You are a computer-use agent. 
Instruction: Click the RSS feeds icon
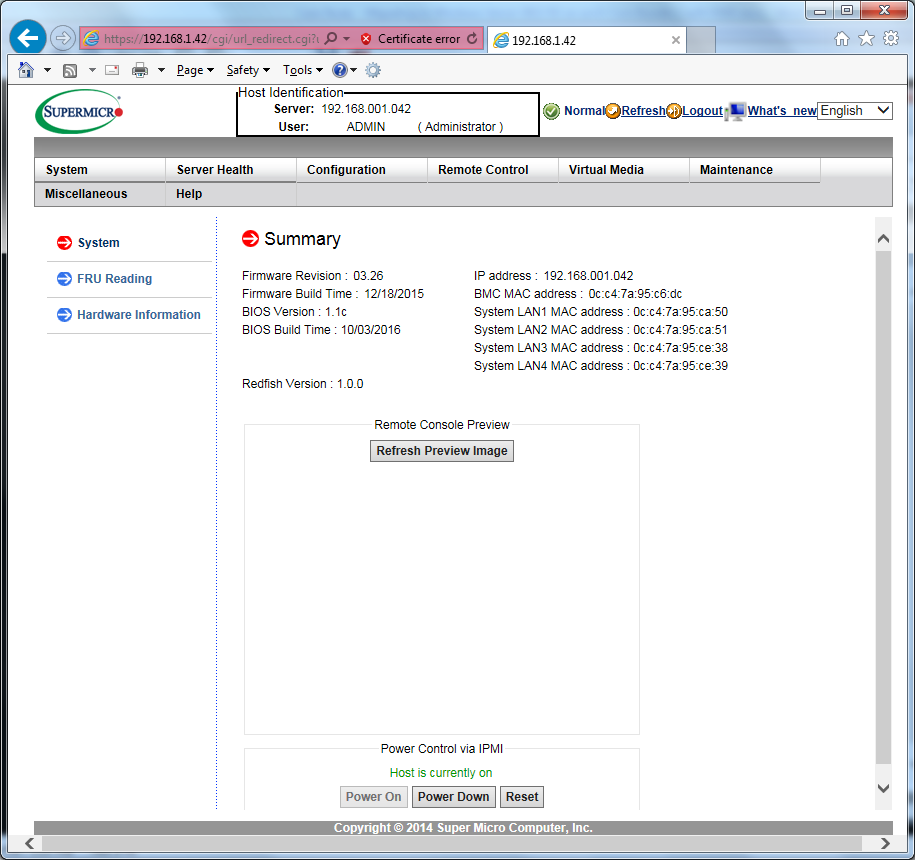70,71
